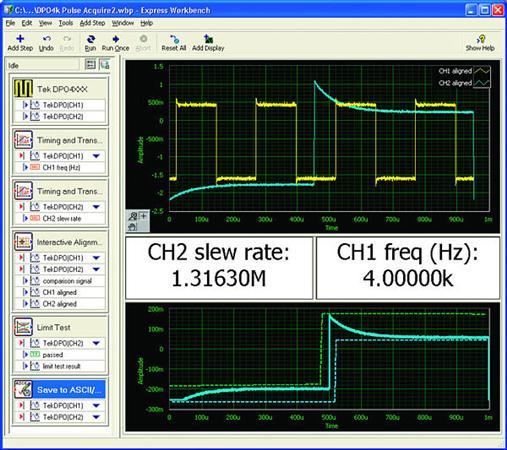The image size is (507, 450).
Task: Open the Tools menu
Action: [x=66, y=23]
